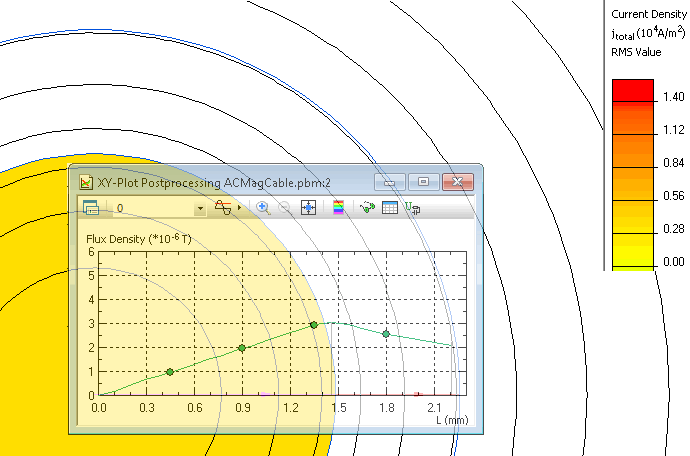
Task: Fit the plot to window with the fit icon
Action: coord(308,208)
